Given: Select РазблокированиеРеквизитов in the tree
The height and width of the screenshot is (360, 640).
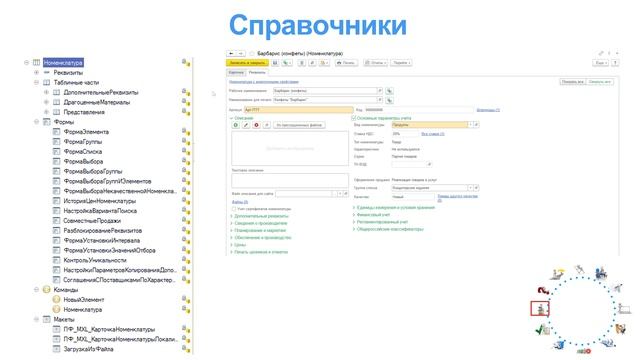Looking at the screenshot, I should pos(102,231).
